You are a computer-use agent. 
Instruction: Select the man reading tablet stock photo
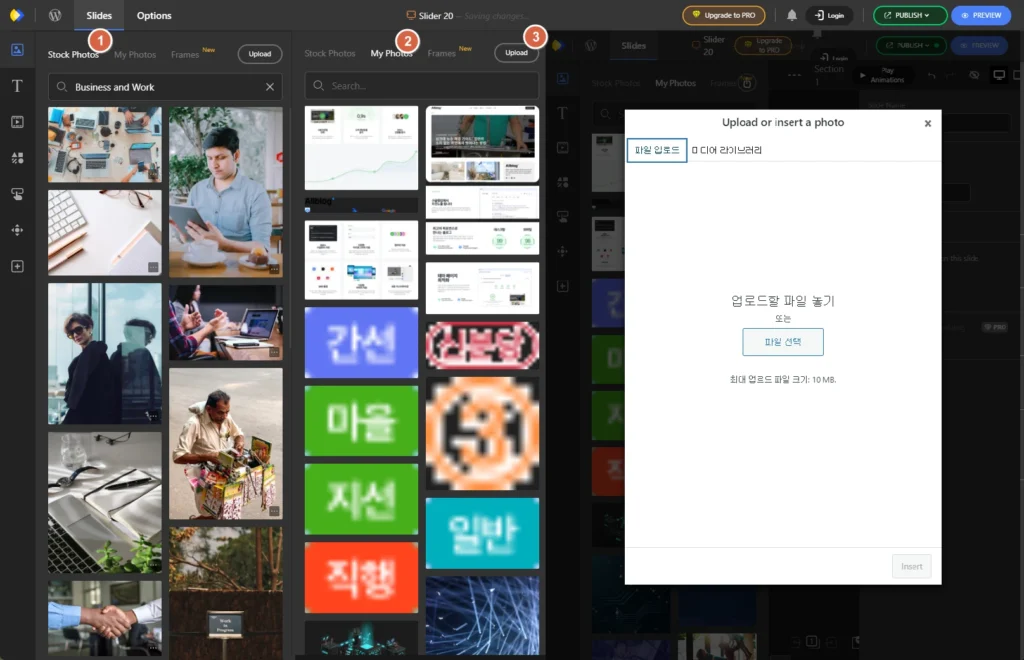pyautogui.click(x=226, y=192)
